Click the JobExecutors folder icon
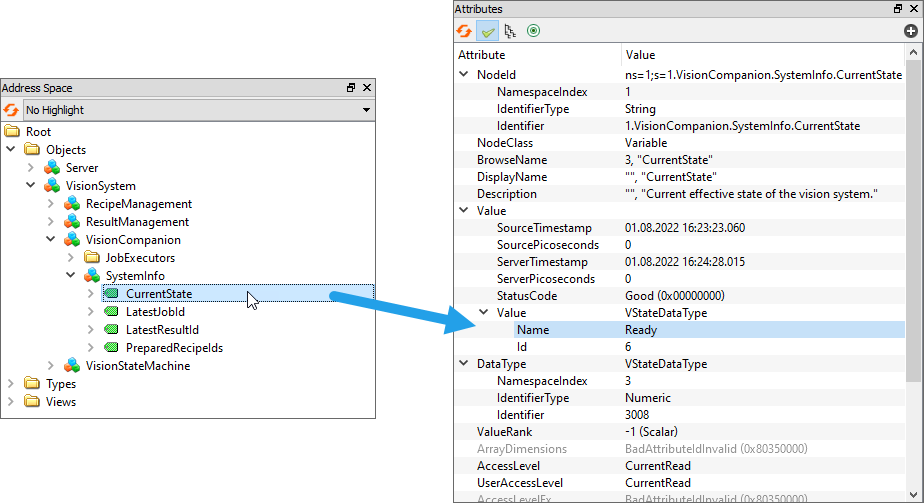Image resolution: width=924 pixels, height=503 pixels. point(91,258)
